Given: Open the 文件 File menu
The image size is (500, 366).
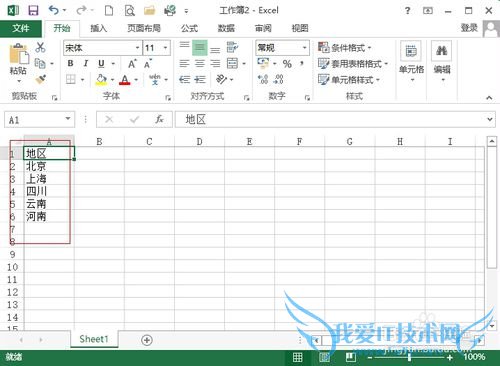Looking at the screenshot, I should tap(21, 29).
